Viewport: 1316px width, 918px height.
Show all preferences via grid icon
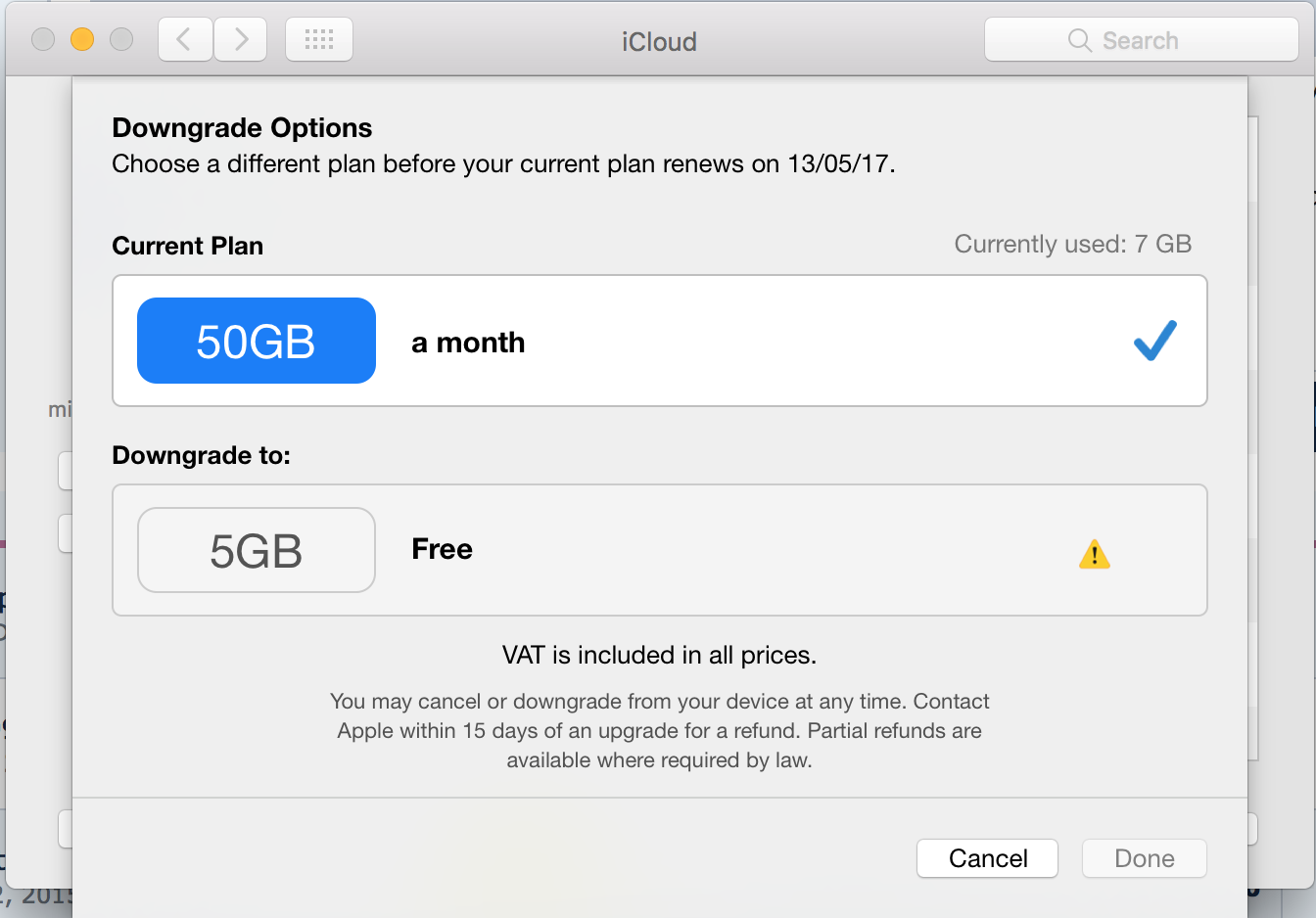319,40
